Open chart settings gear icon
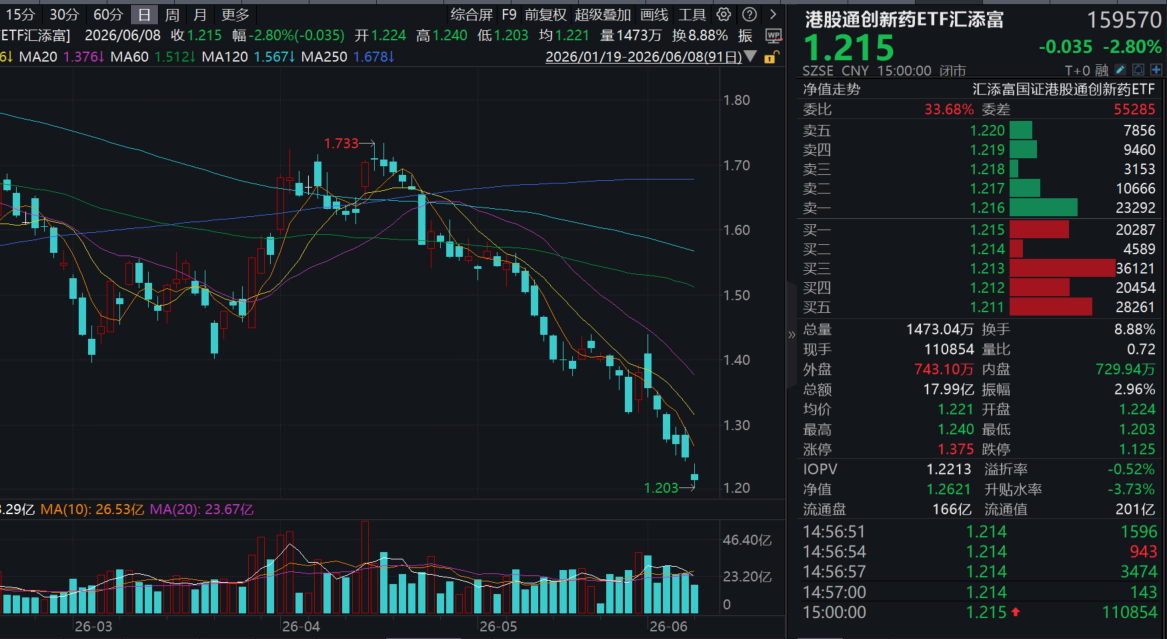The height and width of the screenshot is (639, 1167). pos(723,14)
